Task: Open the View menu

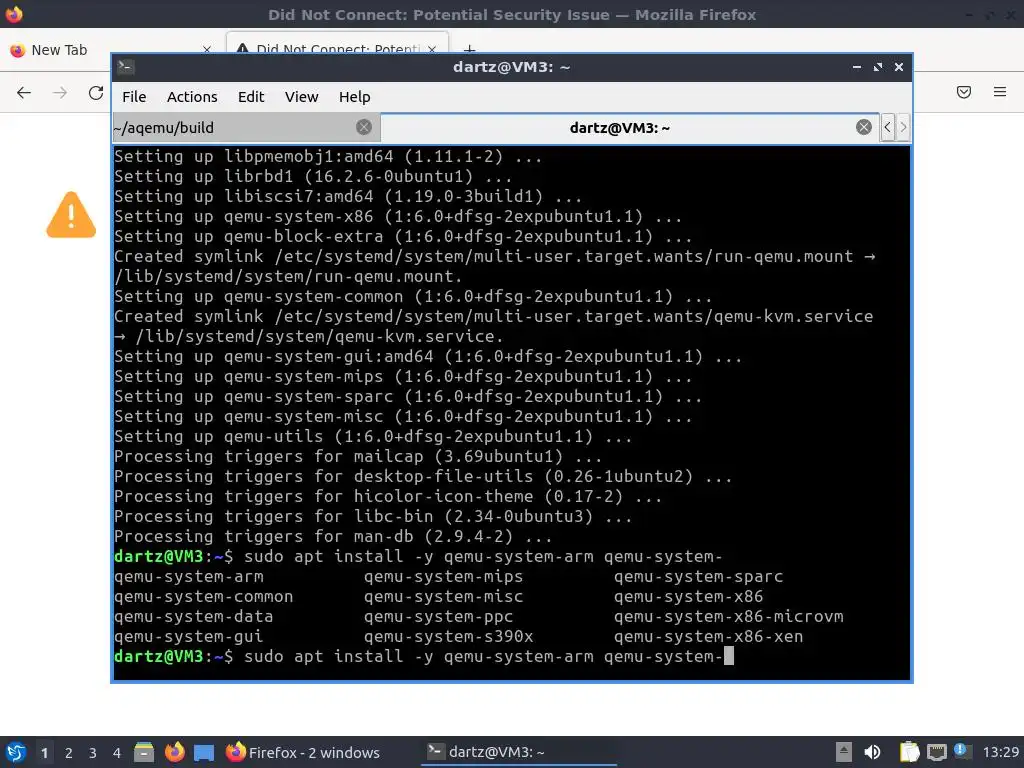Action: point(301,97)
